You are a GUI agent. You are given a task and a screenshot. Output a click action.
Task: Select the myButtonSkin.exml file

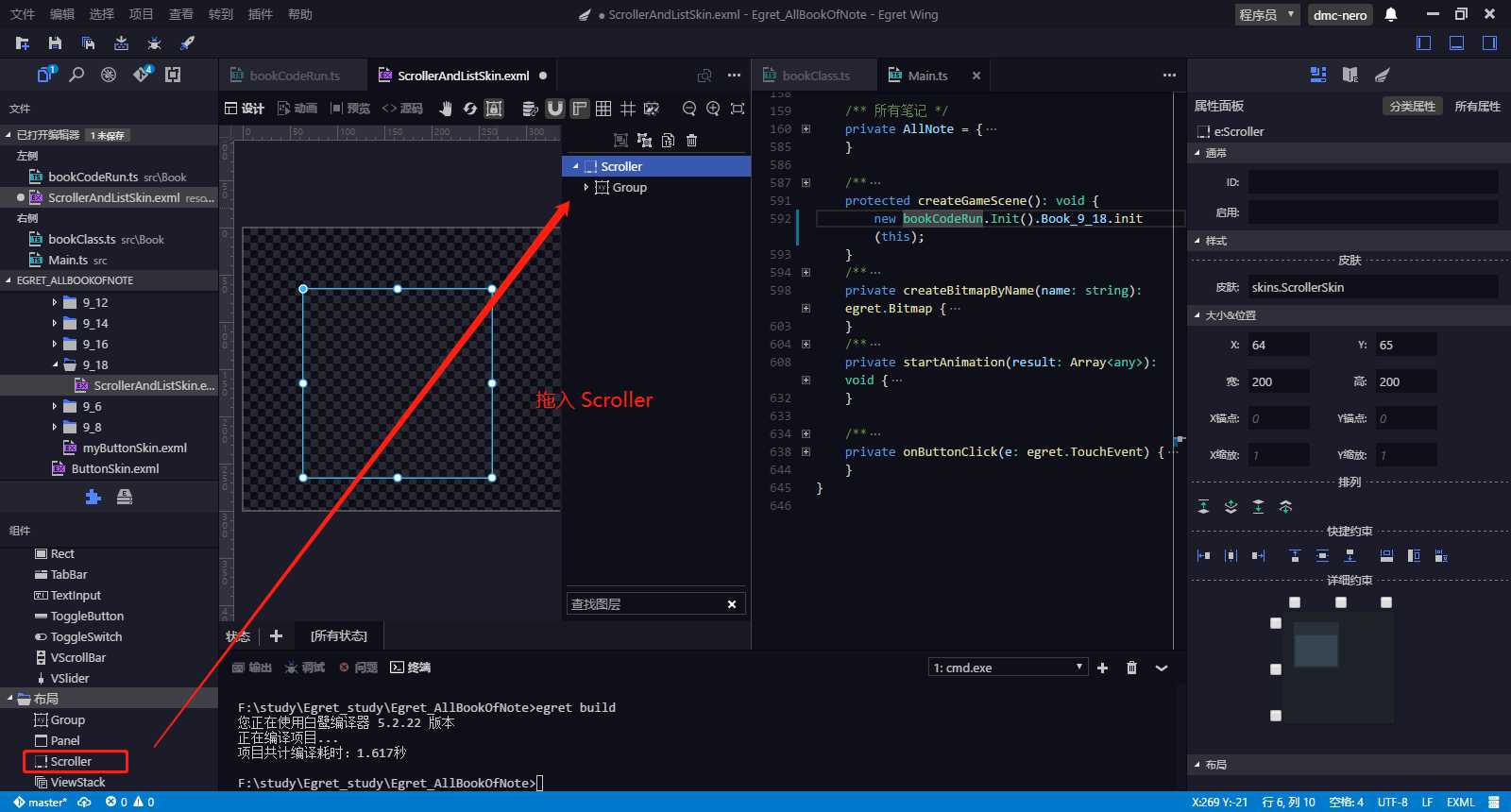(134, 448)
